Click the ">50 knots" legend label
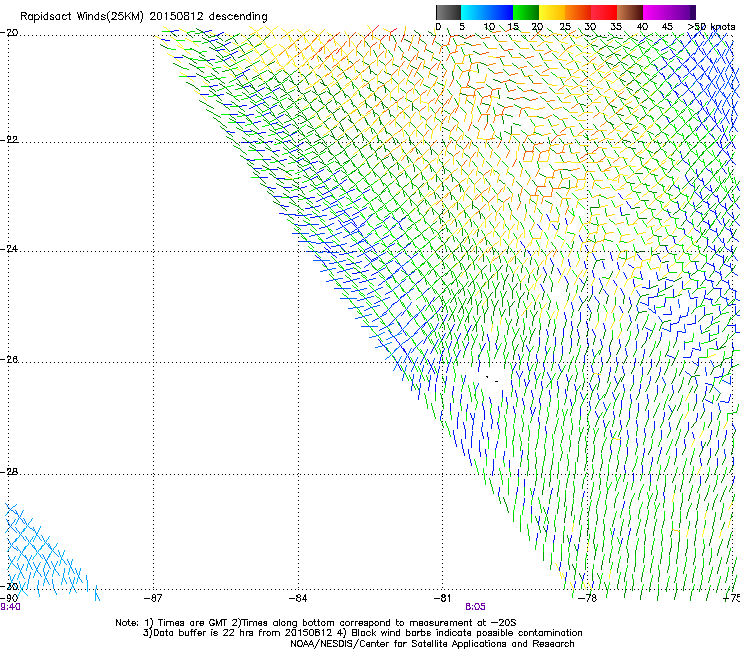 pyautogui.click(x=711, y=27)
